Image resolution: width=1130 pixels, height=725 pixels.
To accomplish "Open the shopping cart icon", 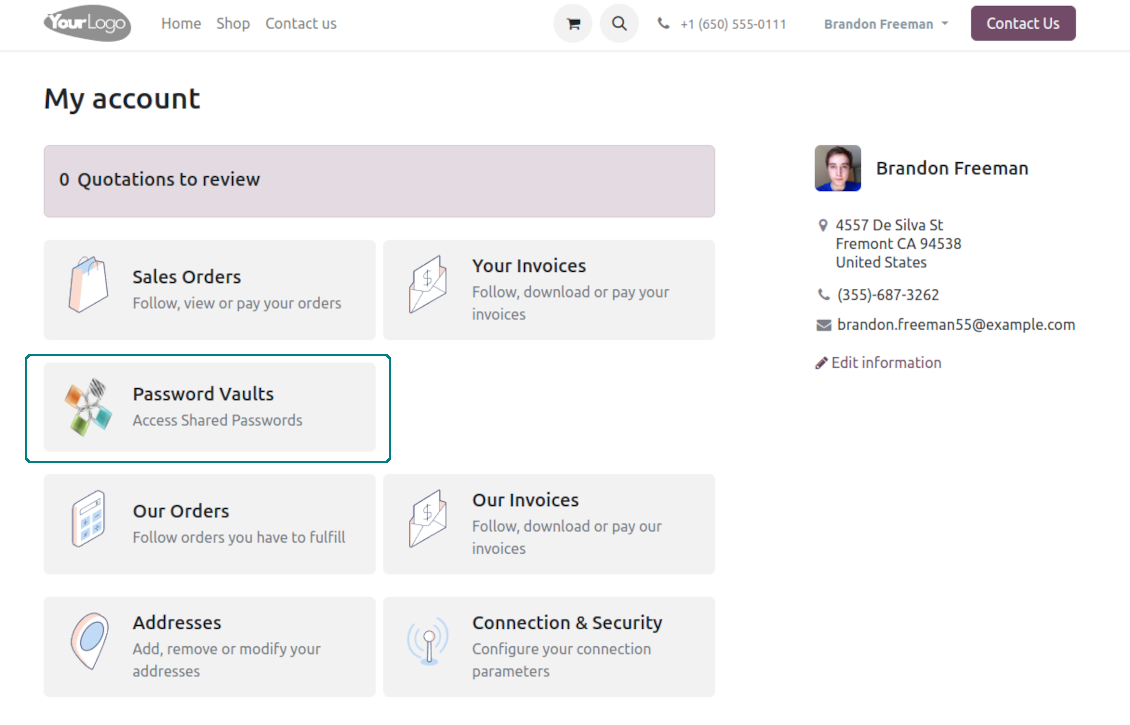I will coord(573,24).
